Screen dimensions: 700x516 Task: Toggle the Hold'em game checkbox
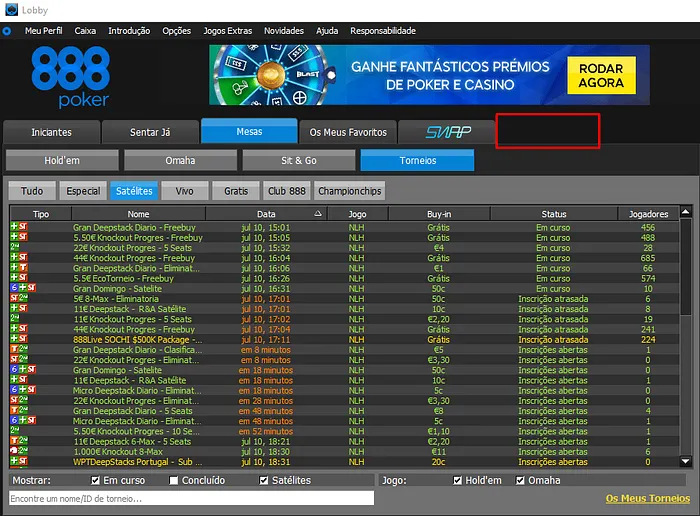coord(457,480)
